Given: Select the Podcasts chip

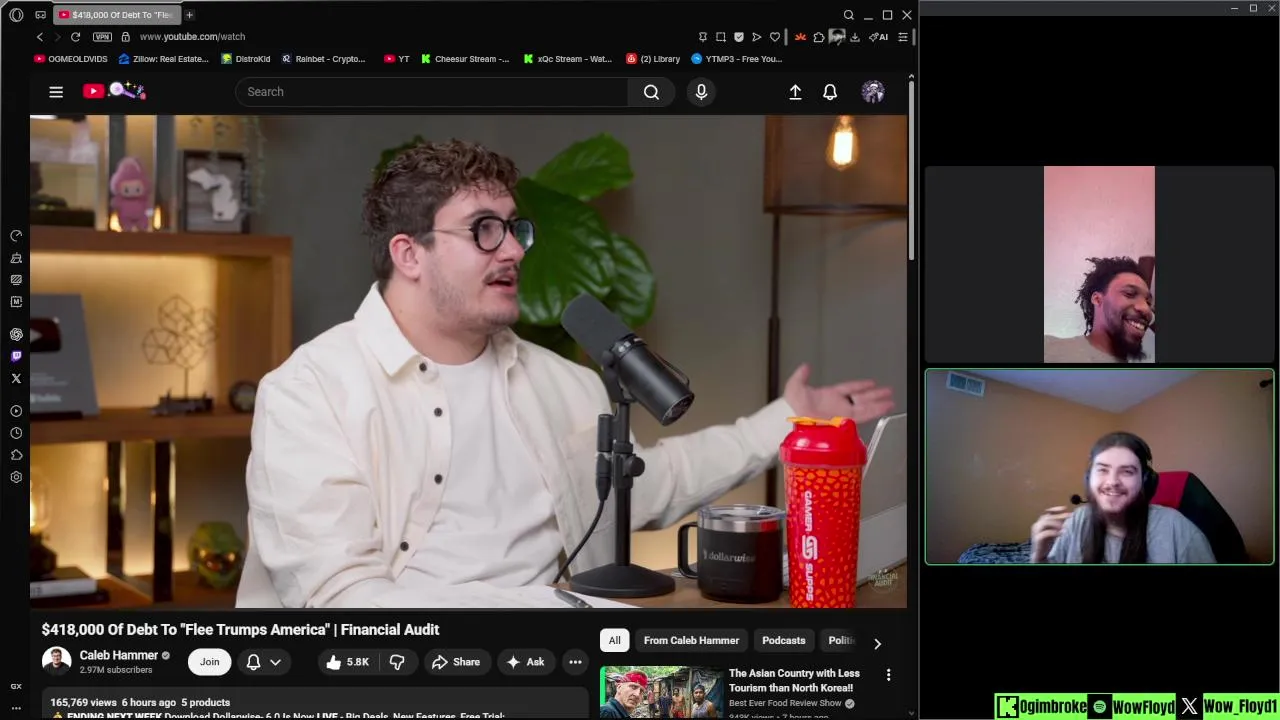Looking at the screenshot, I should [x=783, y=641].
